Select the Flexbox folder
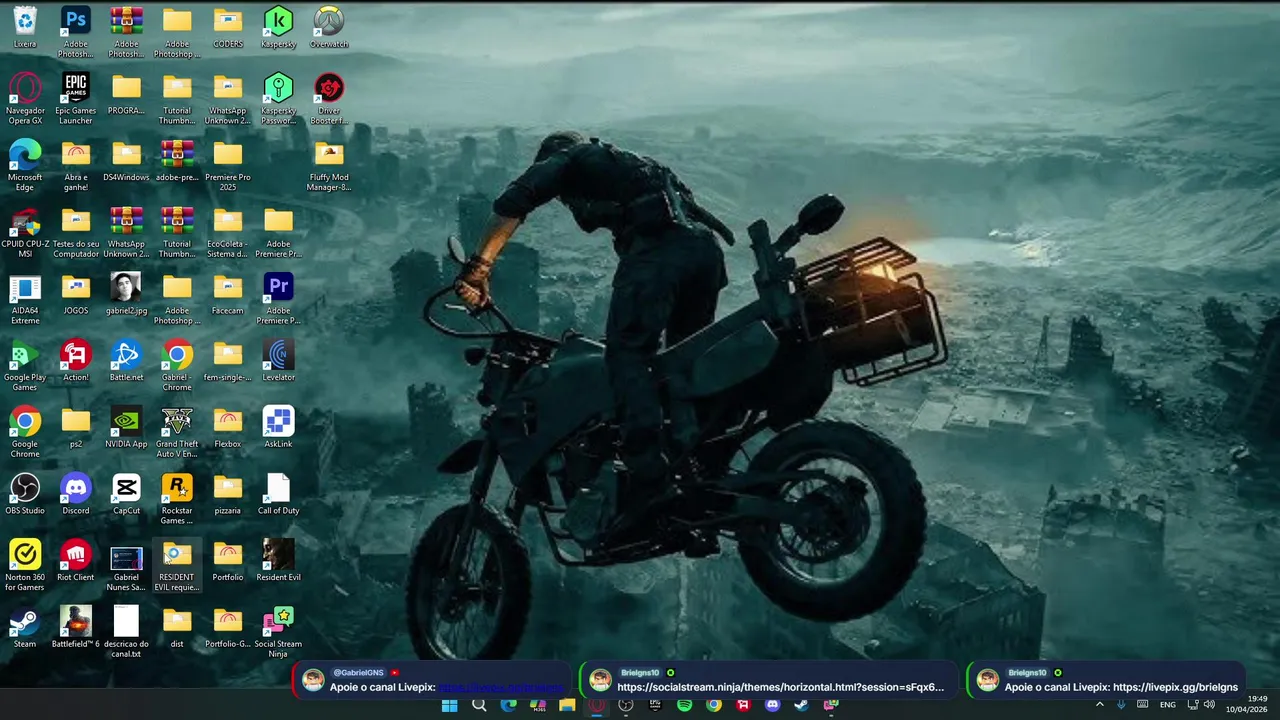The width and height of the screenshot is (1280, 720). [x=228, y=427]
